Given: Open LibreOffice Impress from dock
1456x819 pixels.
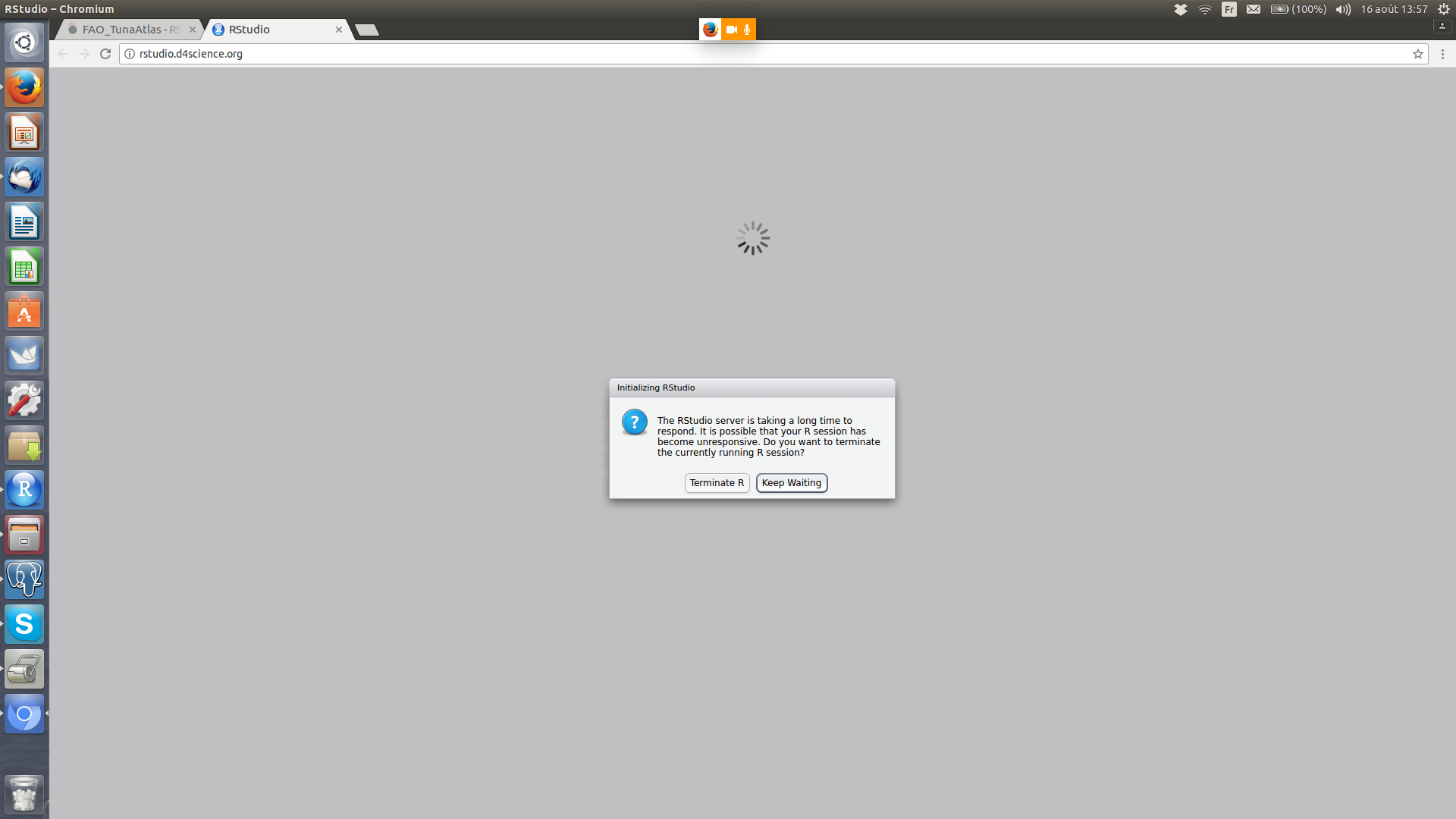Looking at the screenshot, I should 24,133.
